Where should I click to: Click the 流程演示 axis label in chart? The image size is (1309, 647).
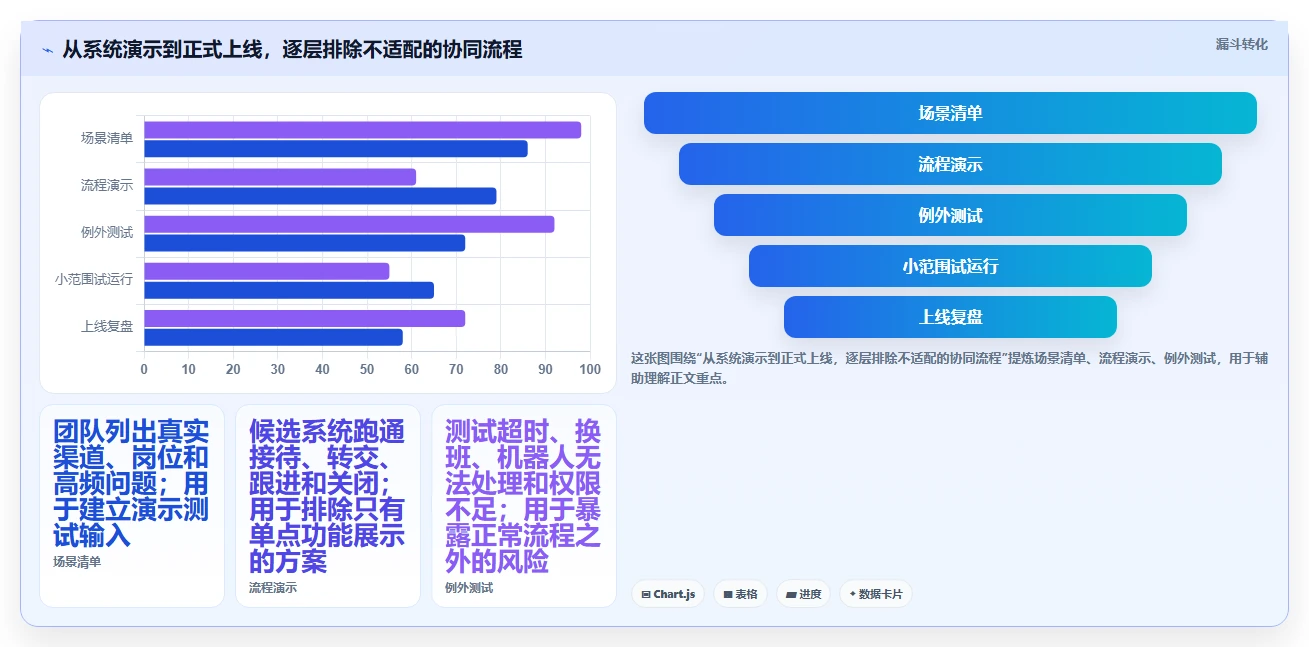107,185
